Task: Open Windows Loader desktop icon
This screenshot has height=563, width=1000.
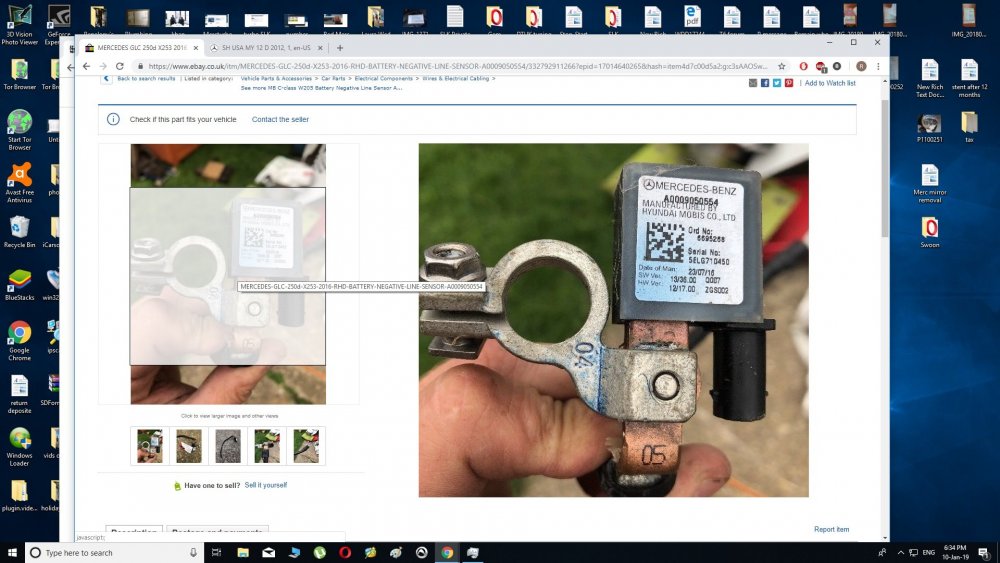Action: (x=20, y=446)
